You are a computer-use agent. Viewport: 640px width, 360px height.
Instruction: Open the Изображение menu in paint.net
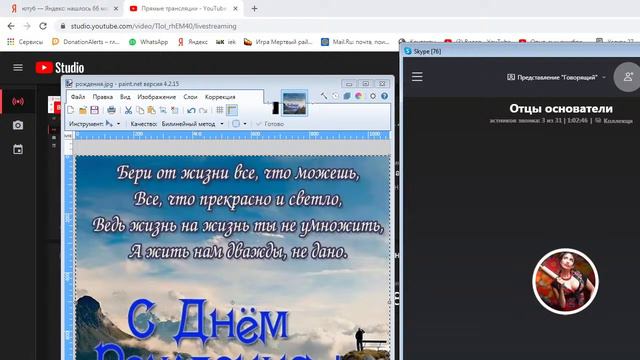pos(157,97)
